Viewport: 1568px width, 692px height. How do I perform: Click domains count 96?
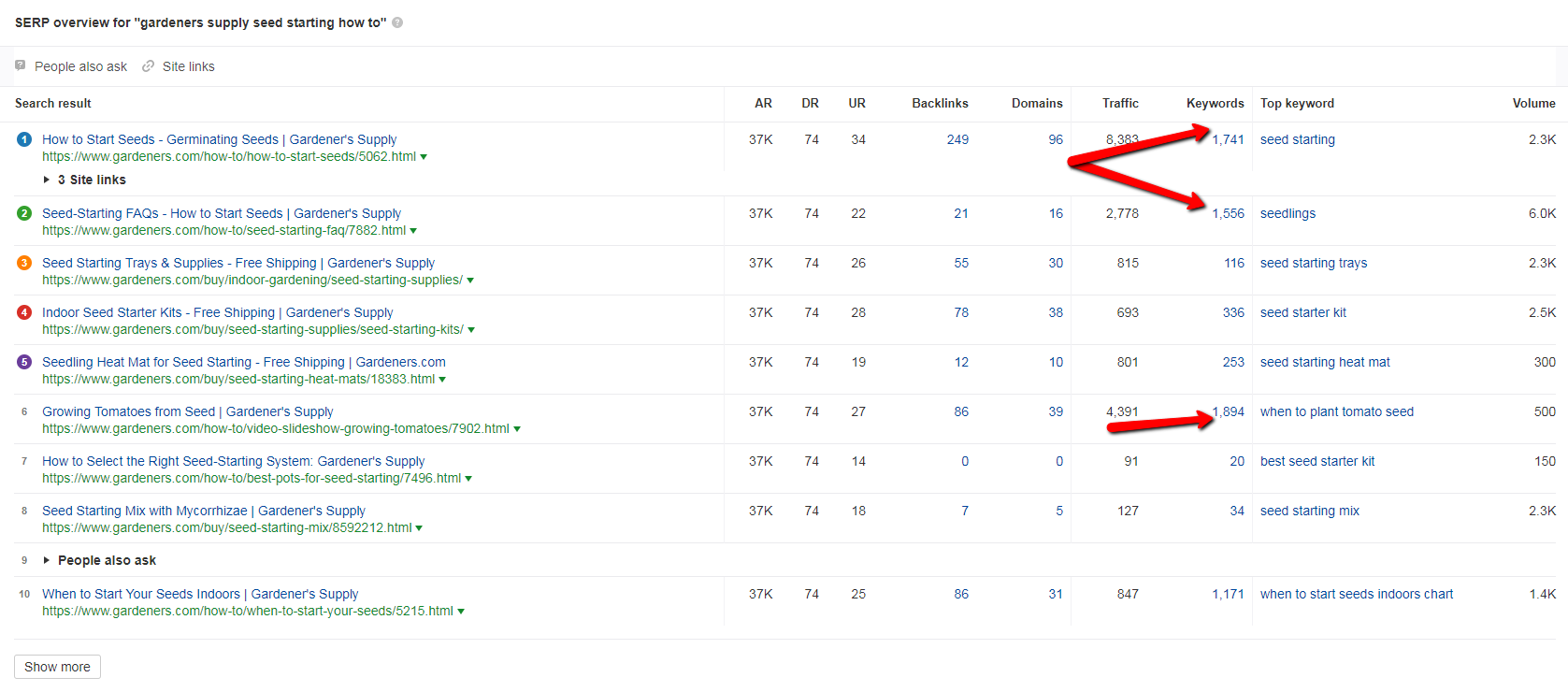pyautogui.click(x=1056, y=139)
